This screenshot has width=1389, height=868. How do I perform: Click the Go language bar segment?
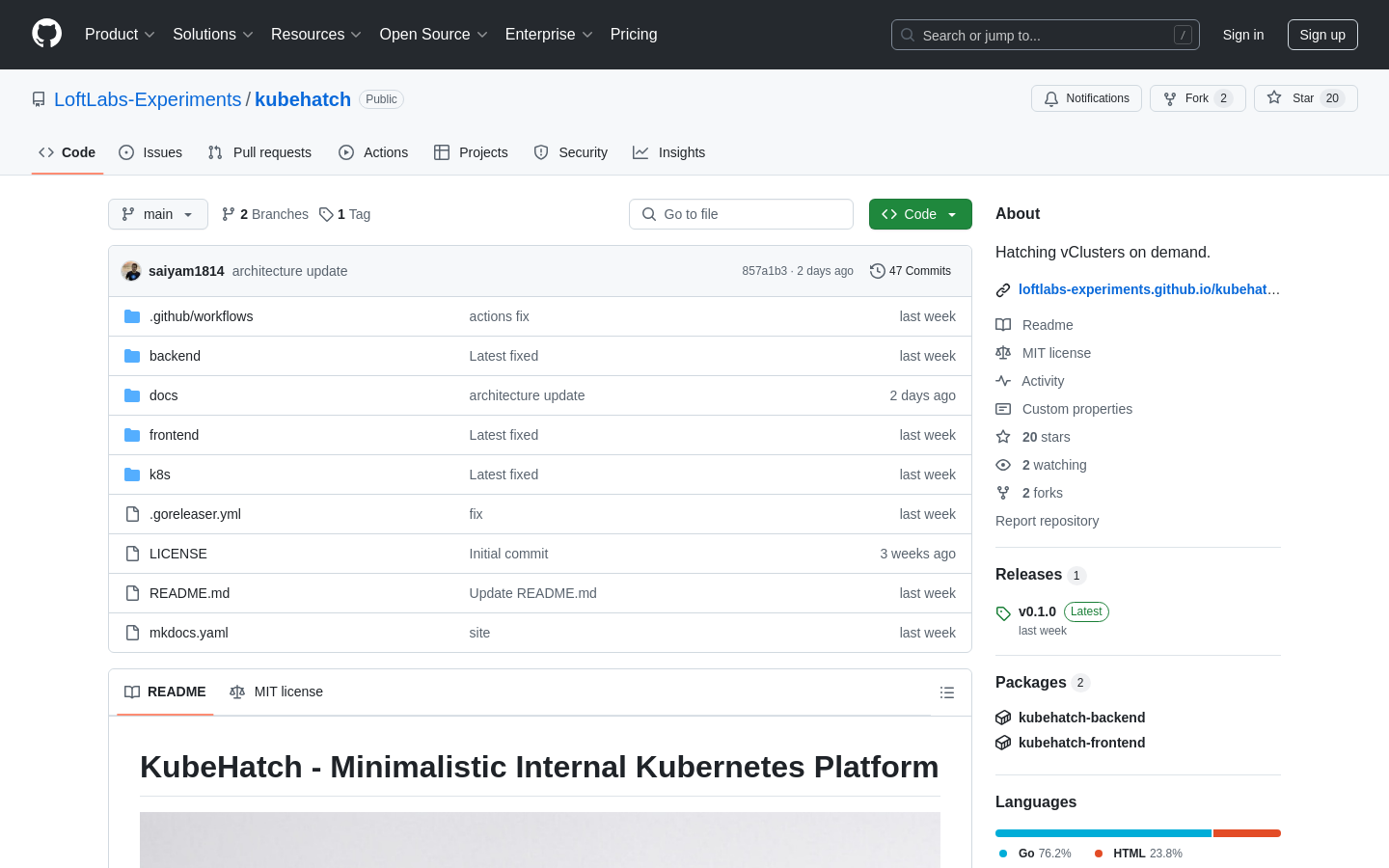coord(1103,833)
